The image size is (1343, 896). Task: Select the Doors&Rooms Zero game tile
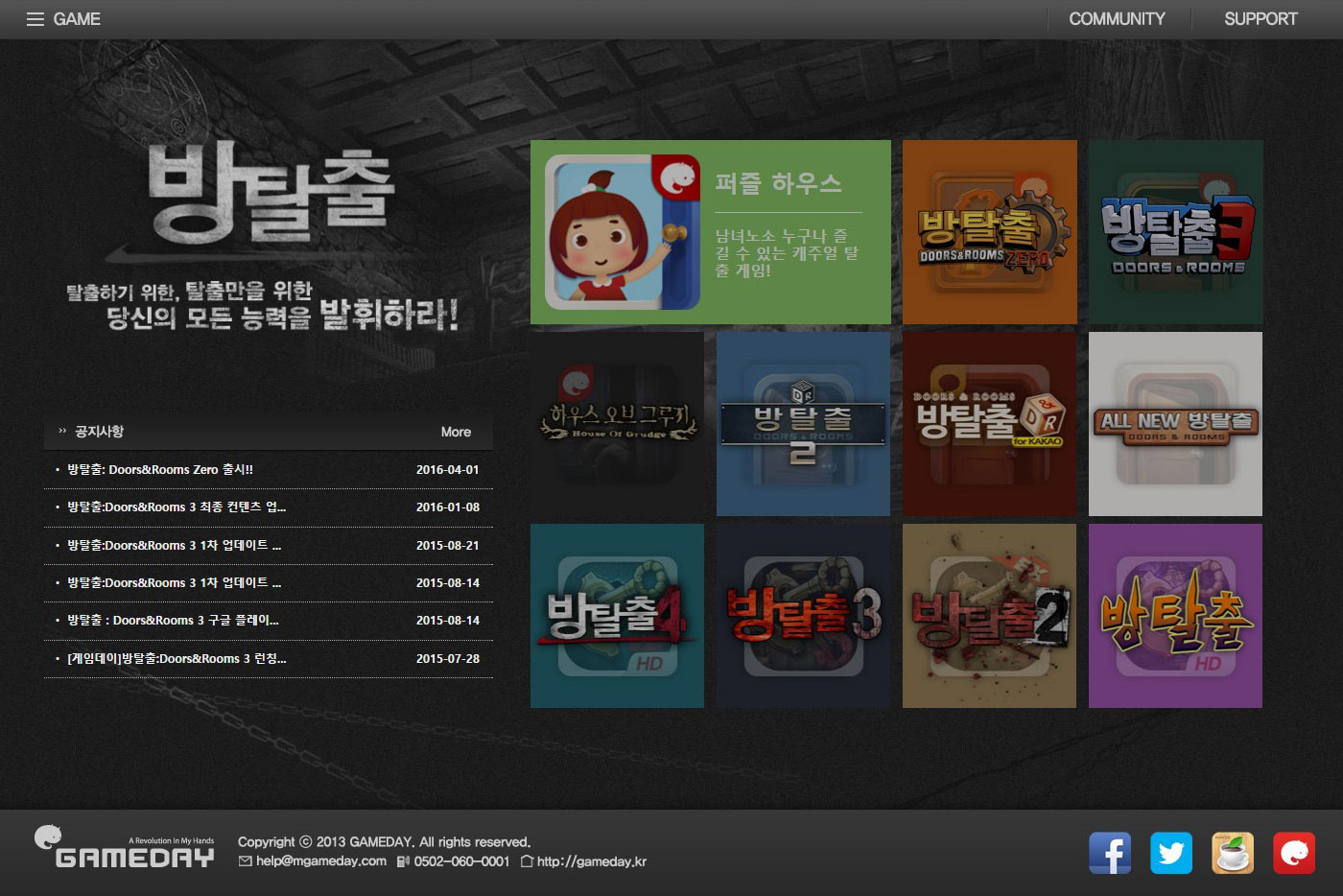tap(990, 232)
